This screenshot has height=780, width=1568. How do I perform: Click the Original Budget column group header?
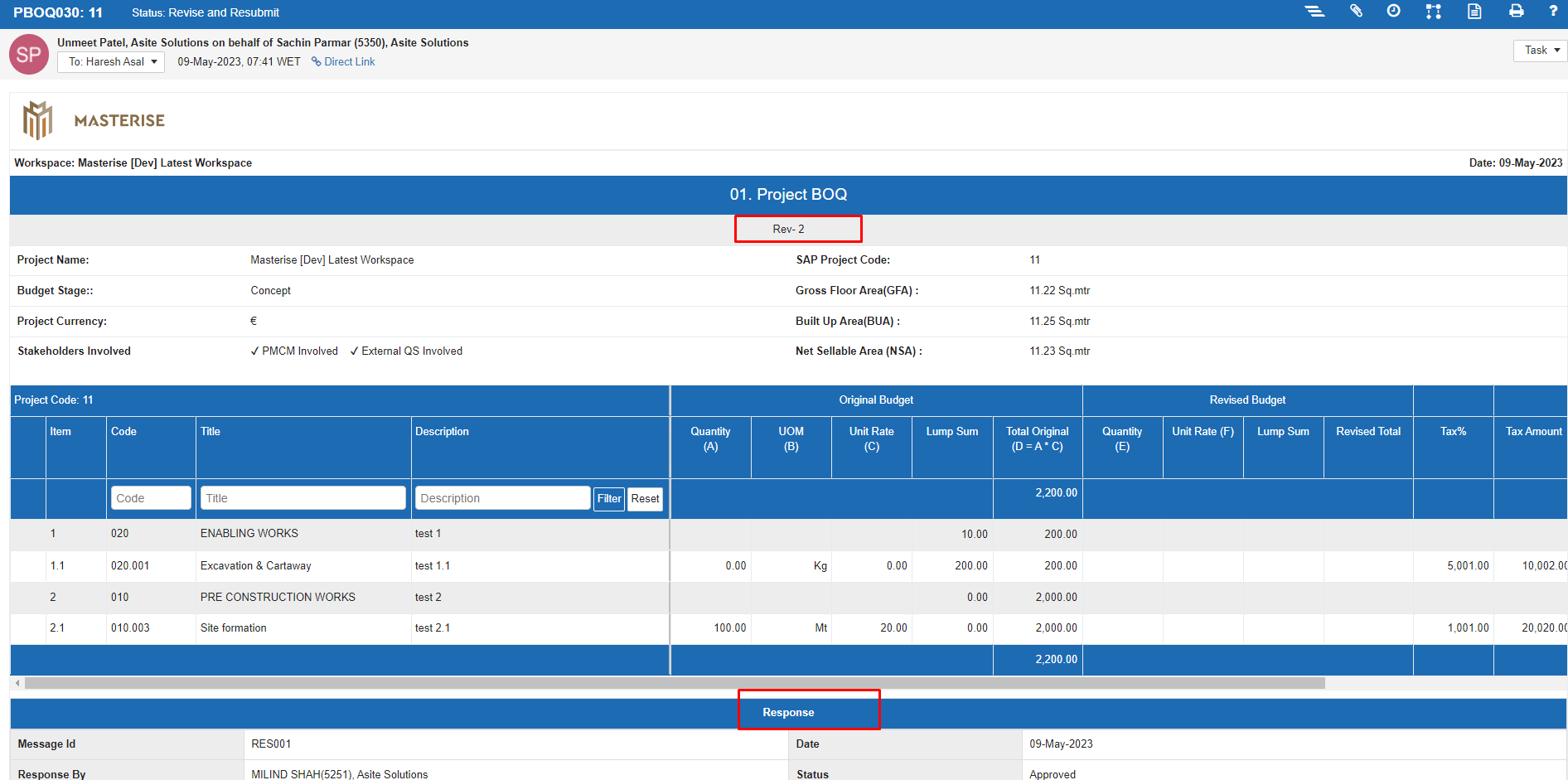876,400
